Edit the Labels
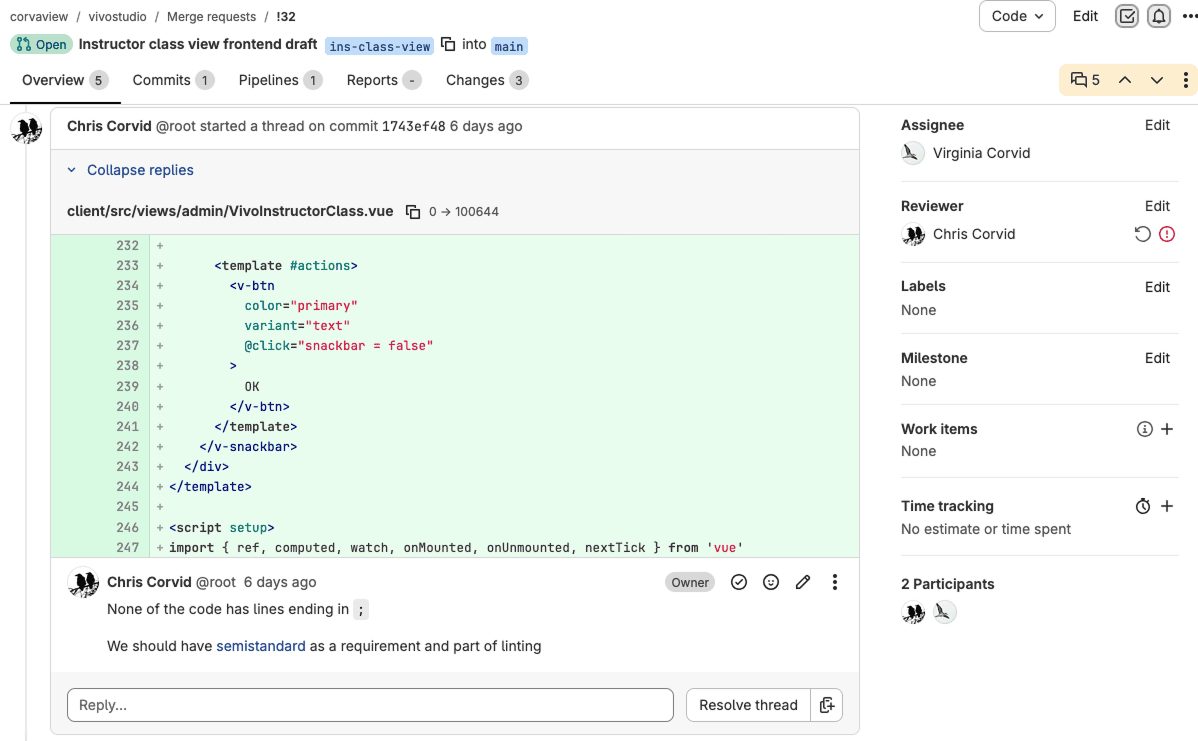This screenshot has width=1198, height=741. point(1157,287)
